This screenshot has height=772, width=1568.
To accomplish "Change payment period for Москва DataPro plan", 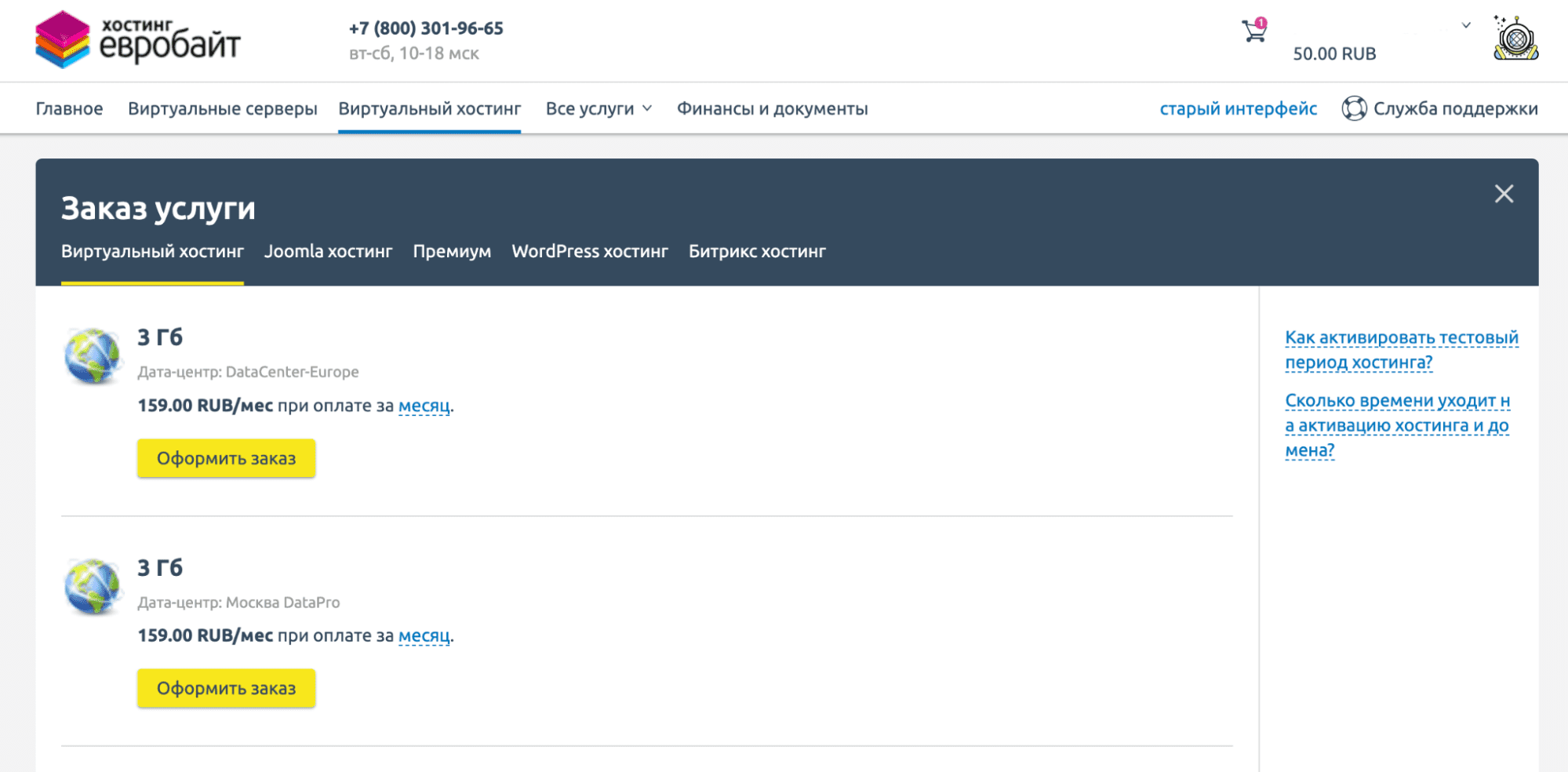I will (424, 635).
